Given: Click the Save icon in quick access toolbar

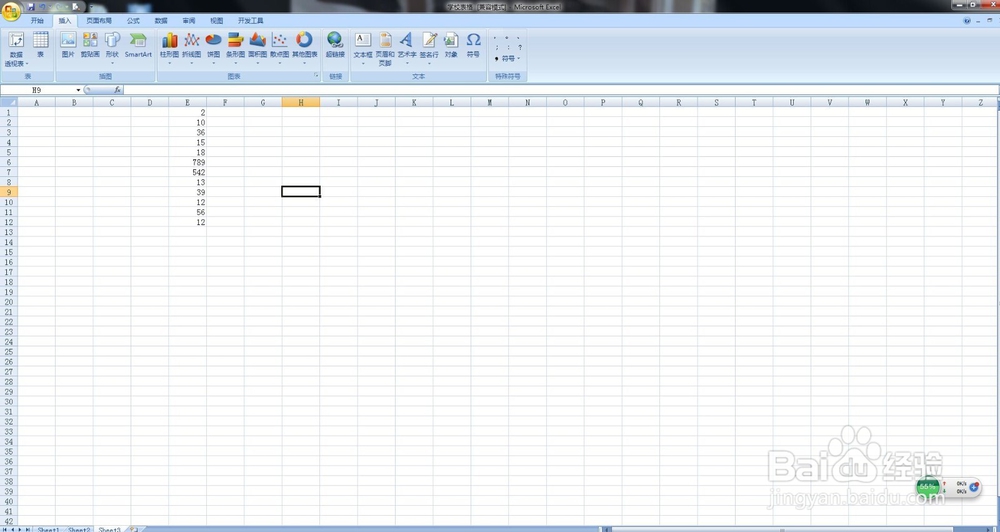Looking at the screenshot, I should (x=31, y=7).
